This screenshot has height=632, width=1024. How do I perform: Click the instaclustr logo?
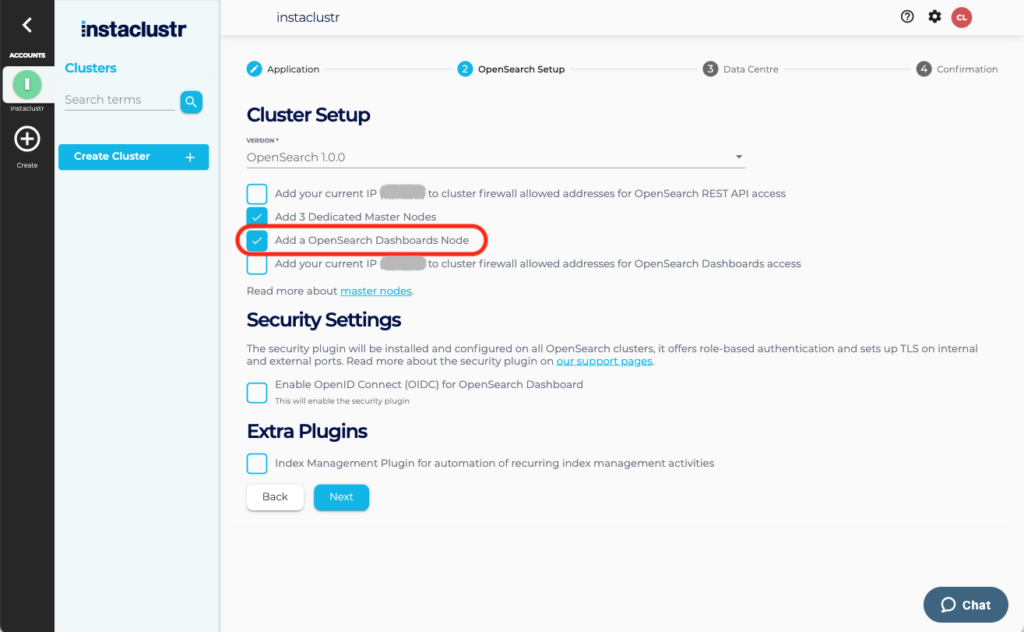(x=133, y=29)
